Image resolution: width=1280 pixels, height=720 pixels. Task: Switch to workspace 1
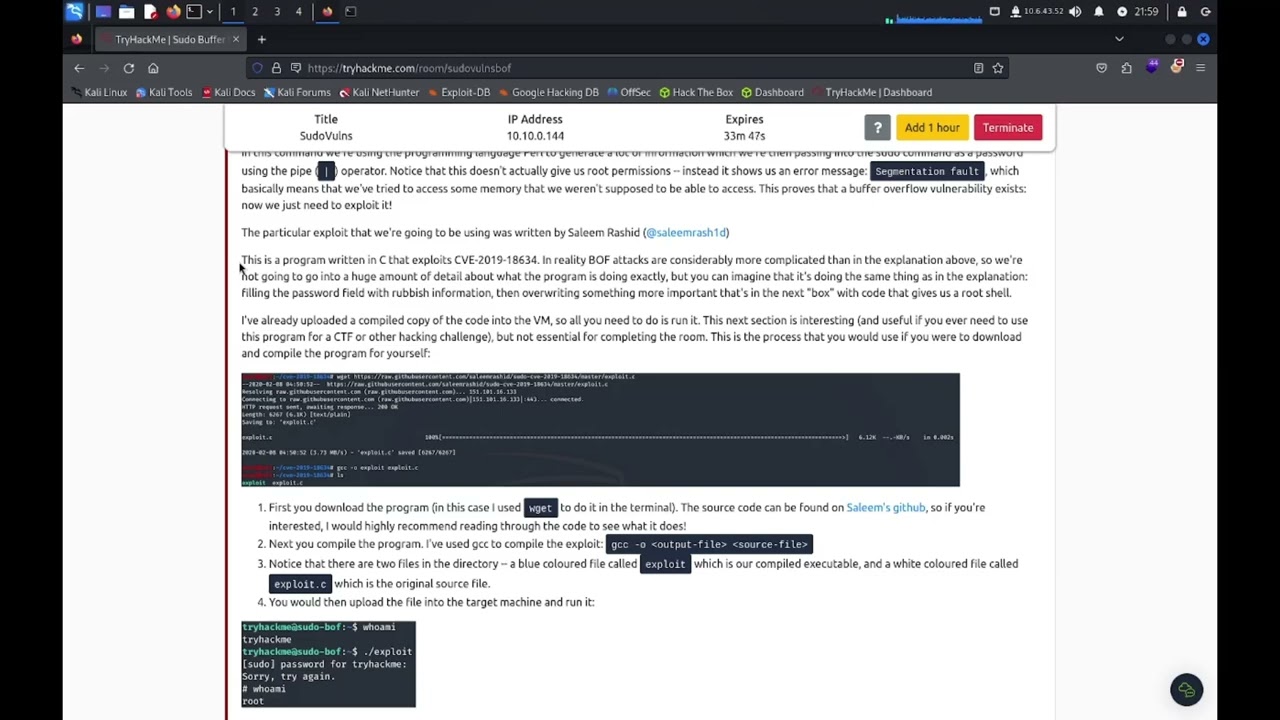pyautogui.click(x=233, y=12)
